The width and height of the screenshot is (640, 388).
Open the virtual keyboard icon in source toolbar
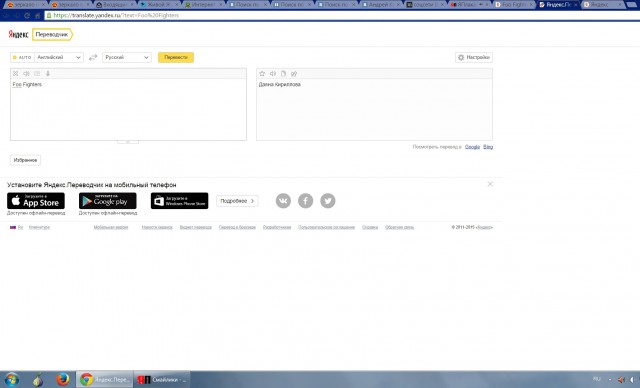tap(37, 73)
